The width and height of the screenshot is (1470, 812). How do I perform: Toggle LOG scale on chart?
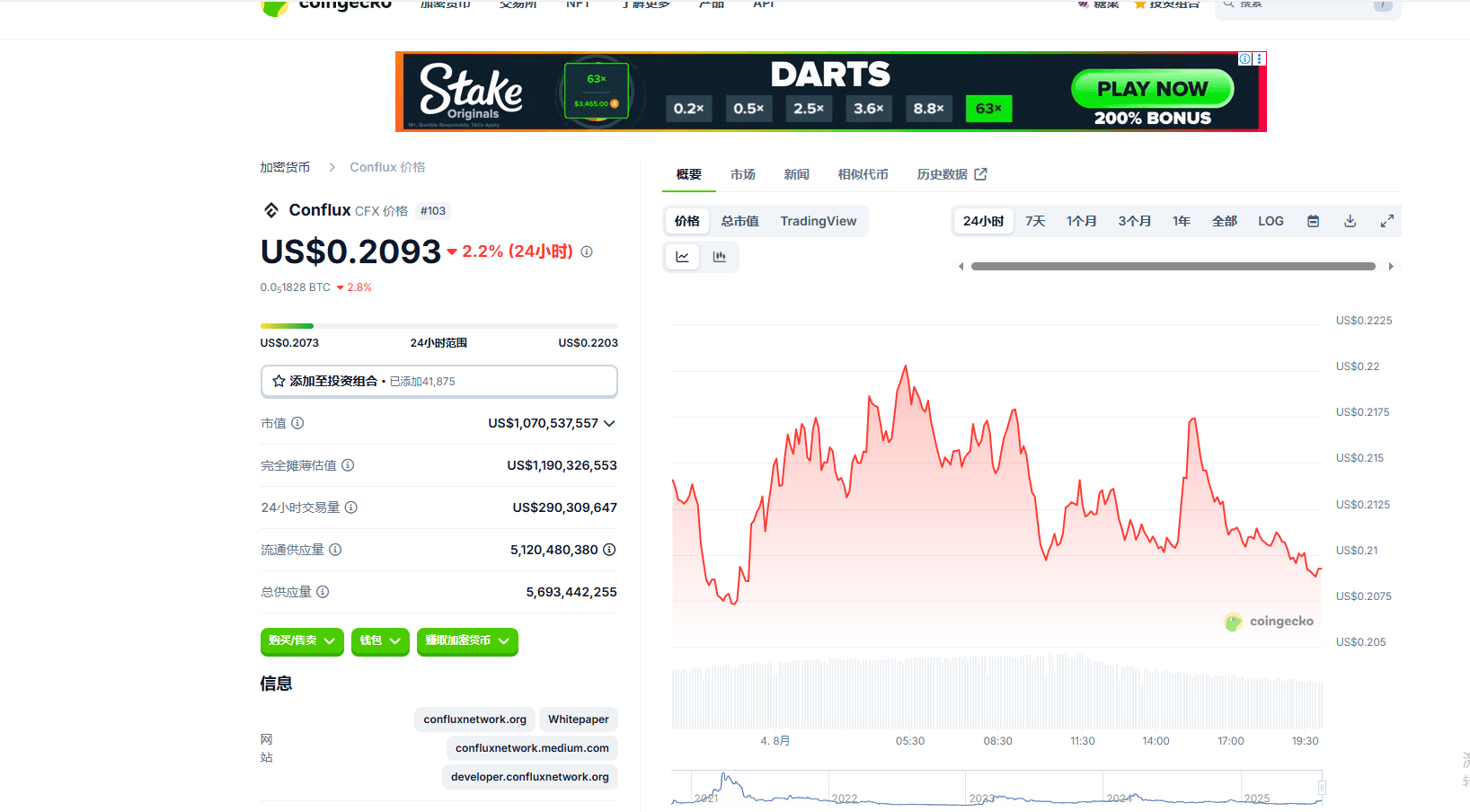[x=1271, y=221]
